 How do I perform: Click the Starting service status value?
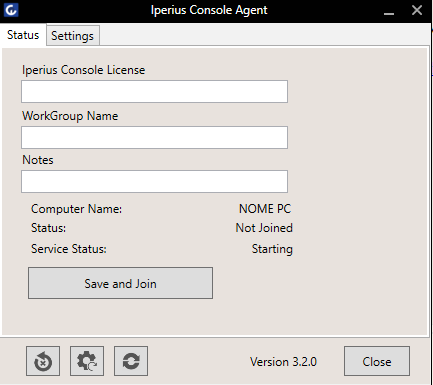pos(272,249)
